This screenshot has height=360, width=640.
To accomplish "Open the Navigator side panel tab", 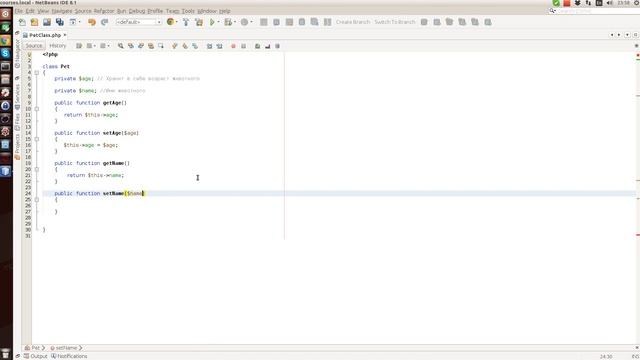I will click(17, 53).
